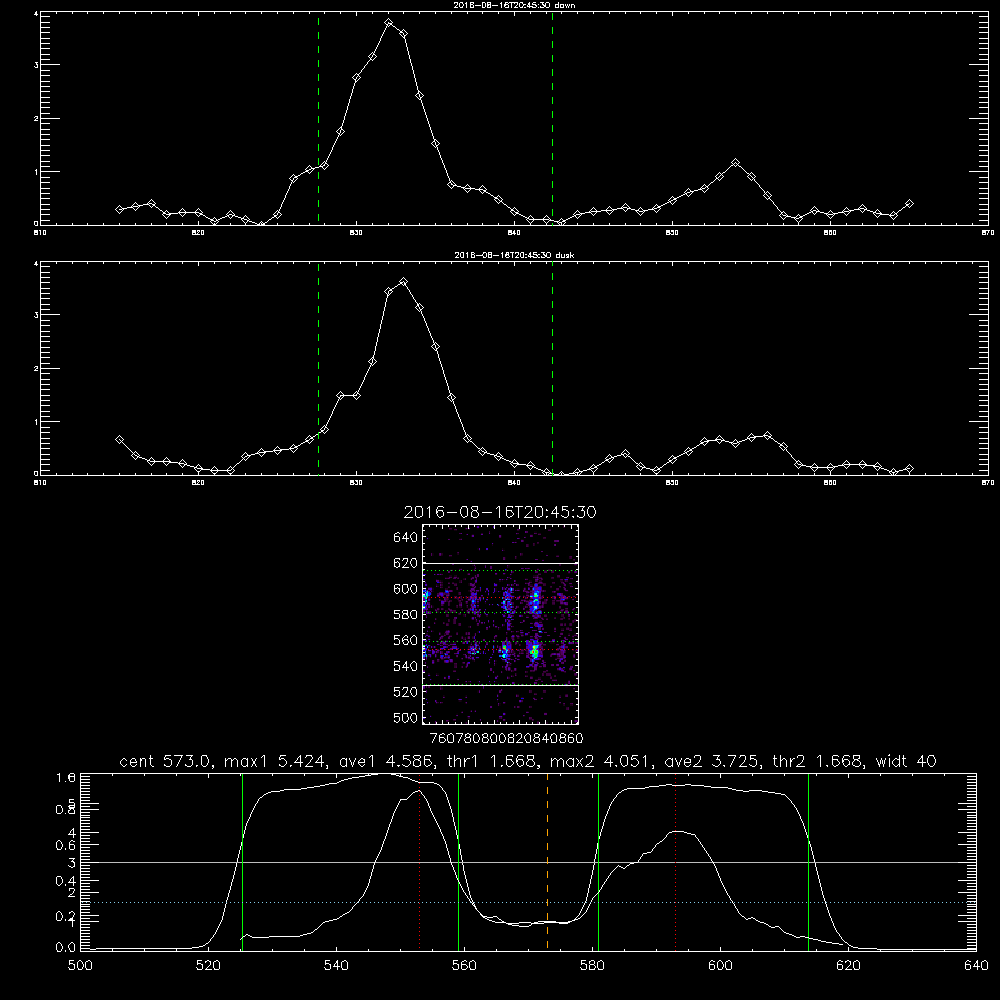Click the '760780800820840860' x-axis label under the image
The image size is (1000, 1000).
click(x=507, y=738)
